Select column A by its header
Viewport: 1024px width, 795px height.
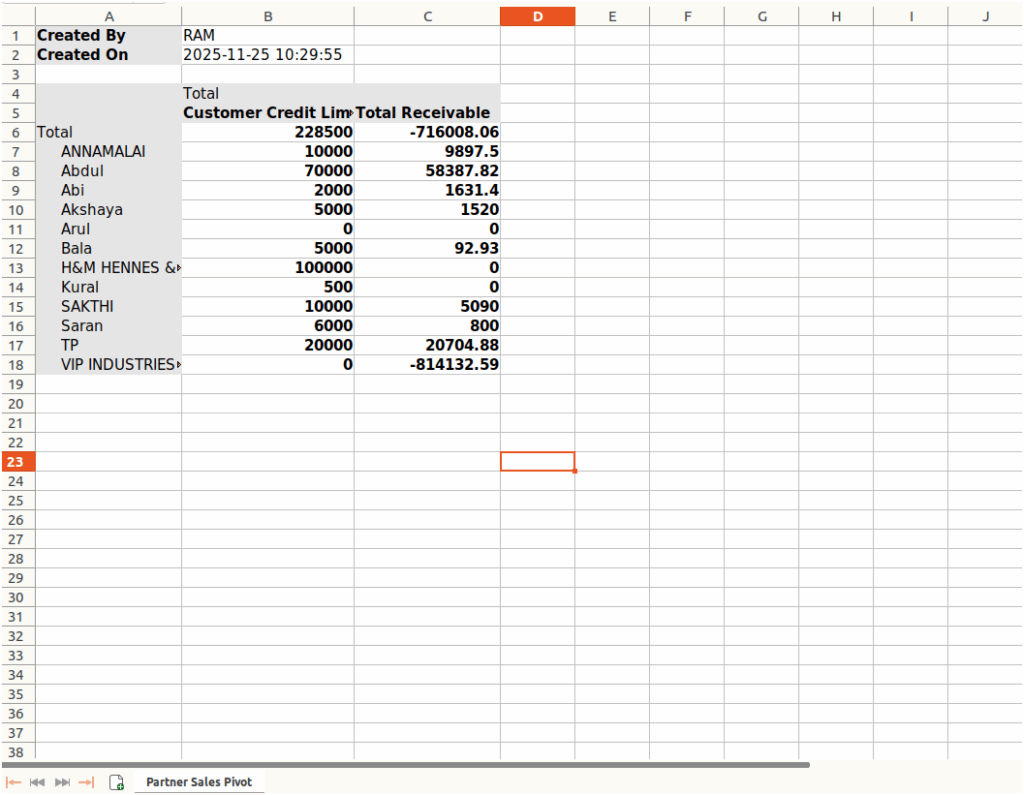109,16
